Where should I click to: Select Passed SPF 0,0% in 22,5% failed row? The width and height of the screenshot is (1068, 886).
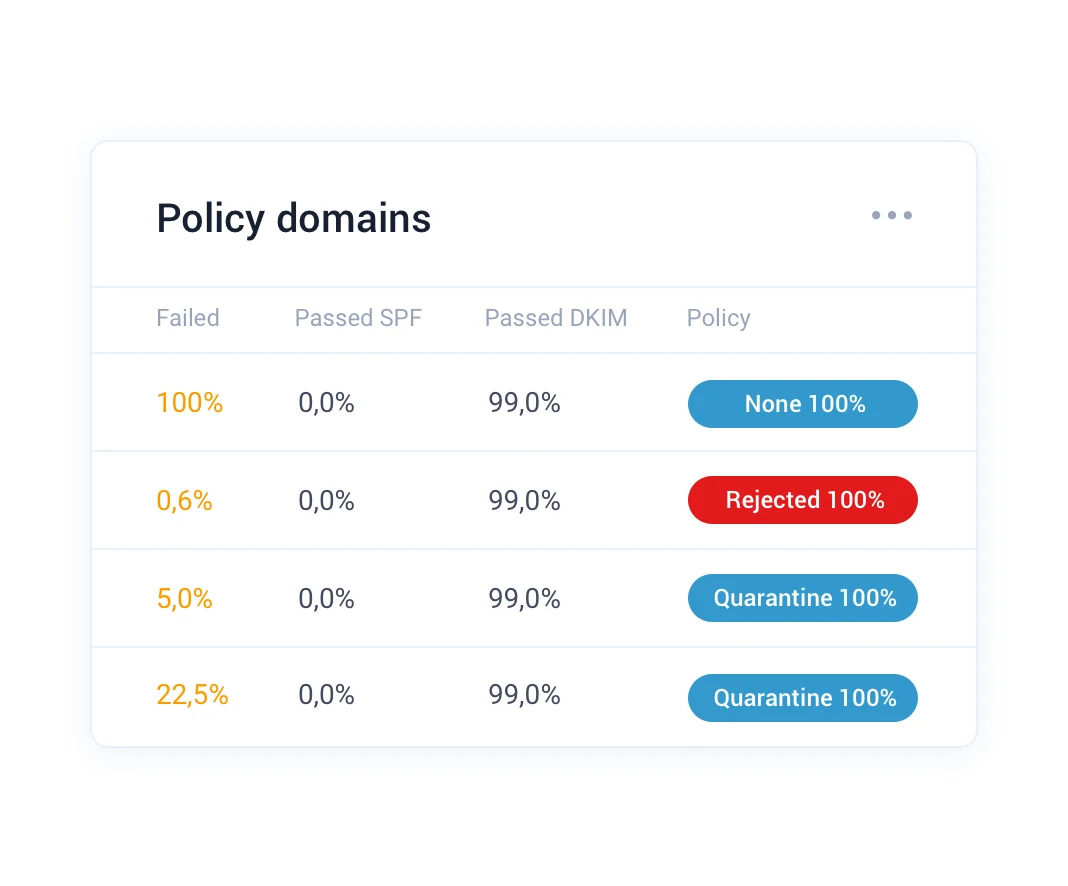coord(327,695)
